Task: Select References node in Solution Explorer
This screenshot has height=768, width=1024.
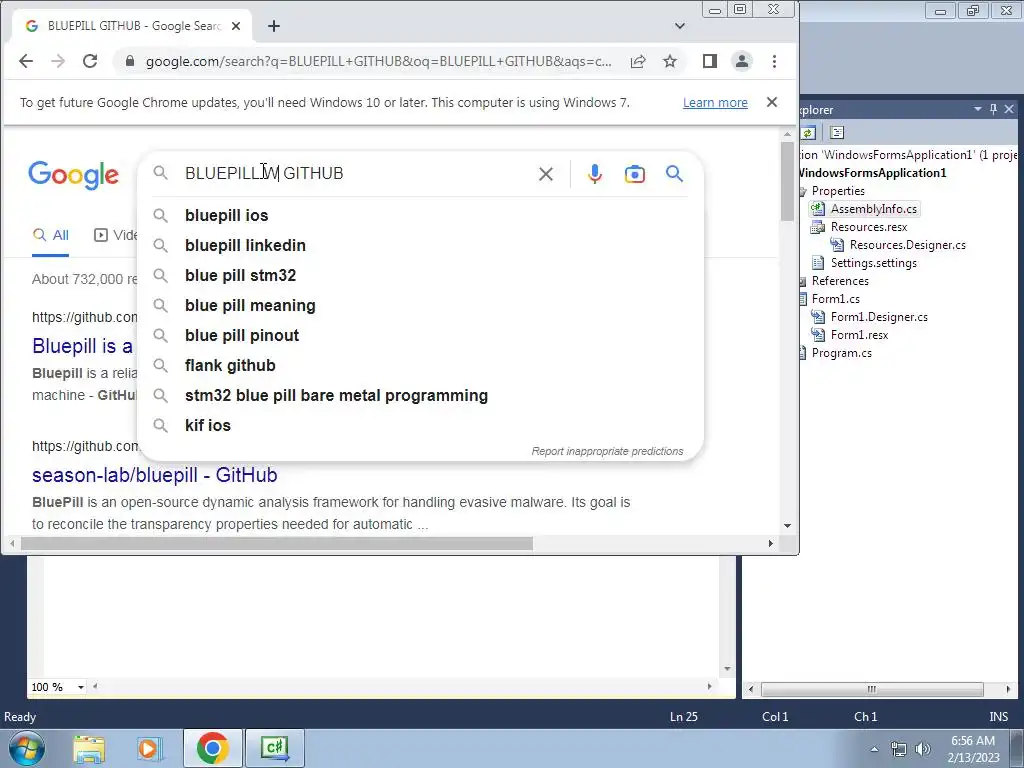Action: [840, 281]
